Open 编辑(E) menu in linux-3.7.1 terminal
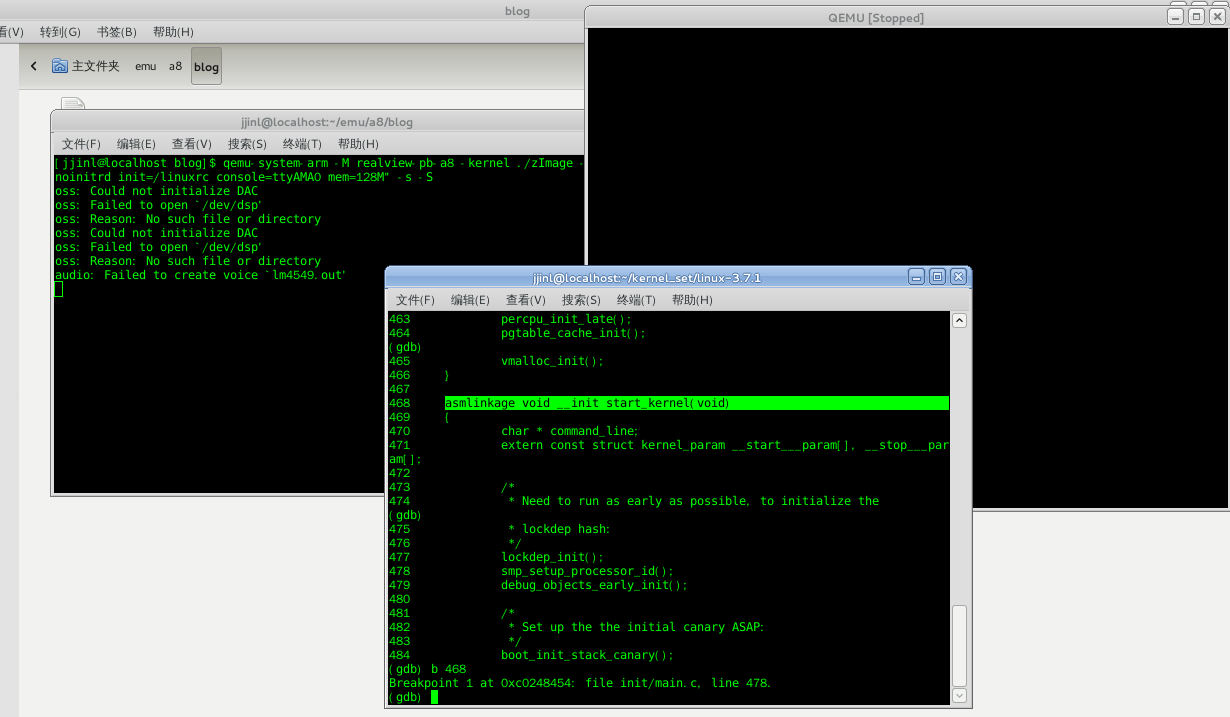The height and width of the screenshot is (717, 1230). coord(470,300)
